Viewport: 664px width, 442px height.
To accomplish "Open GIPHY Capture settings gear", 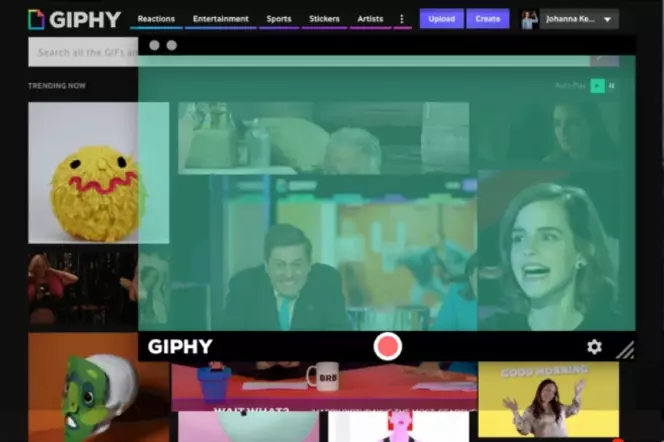I will 594,347.
